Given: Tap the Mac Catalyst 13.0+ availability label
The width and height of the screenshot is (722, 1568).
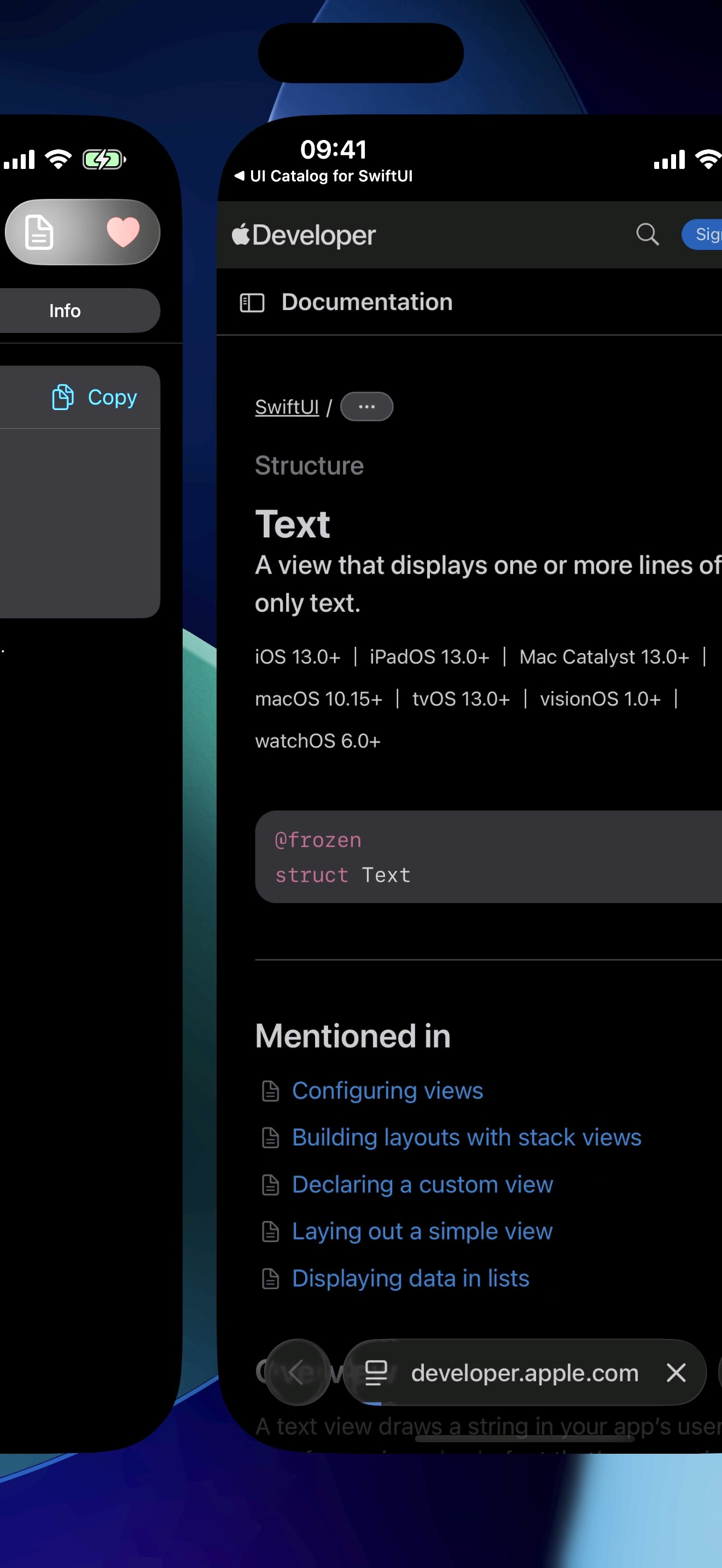Looking at the screenshot, I should pyautogui.click(x=604, y=657).
